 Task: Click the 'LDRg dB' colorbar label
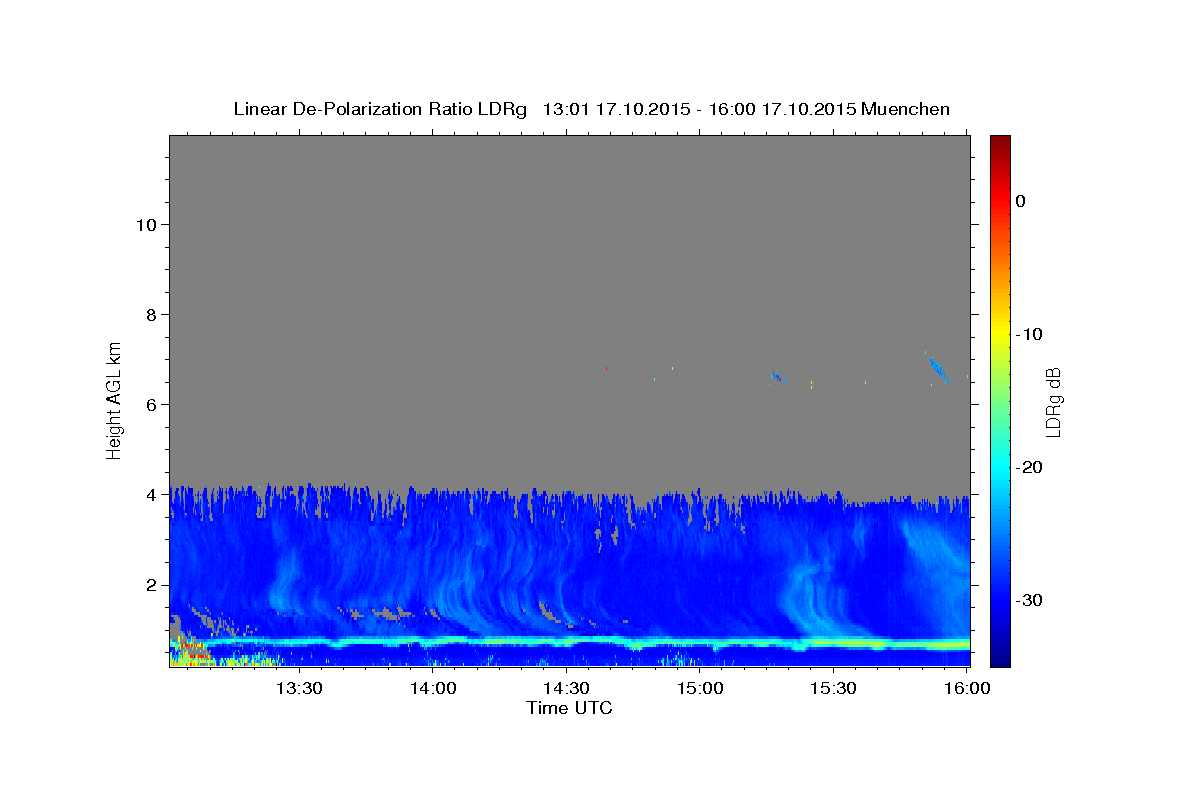[1052, 402]
